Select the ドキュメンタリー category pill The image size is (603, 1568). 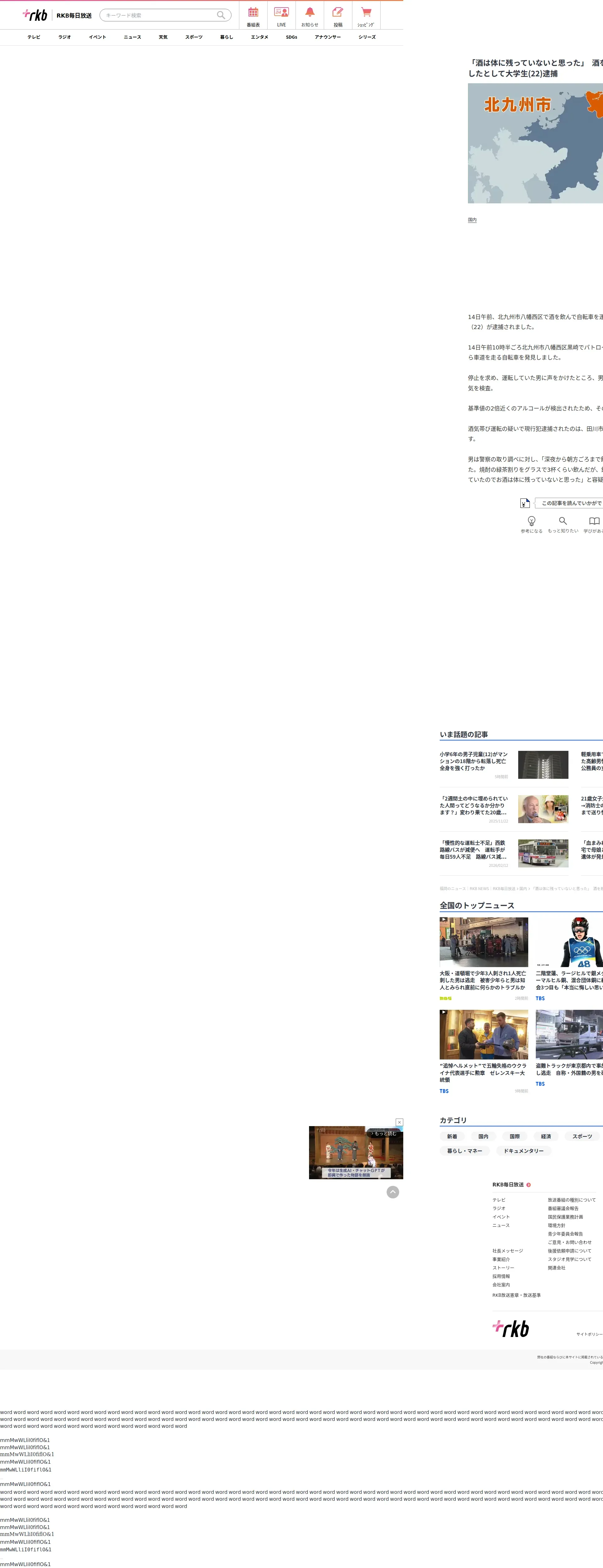(523, 1151)
